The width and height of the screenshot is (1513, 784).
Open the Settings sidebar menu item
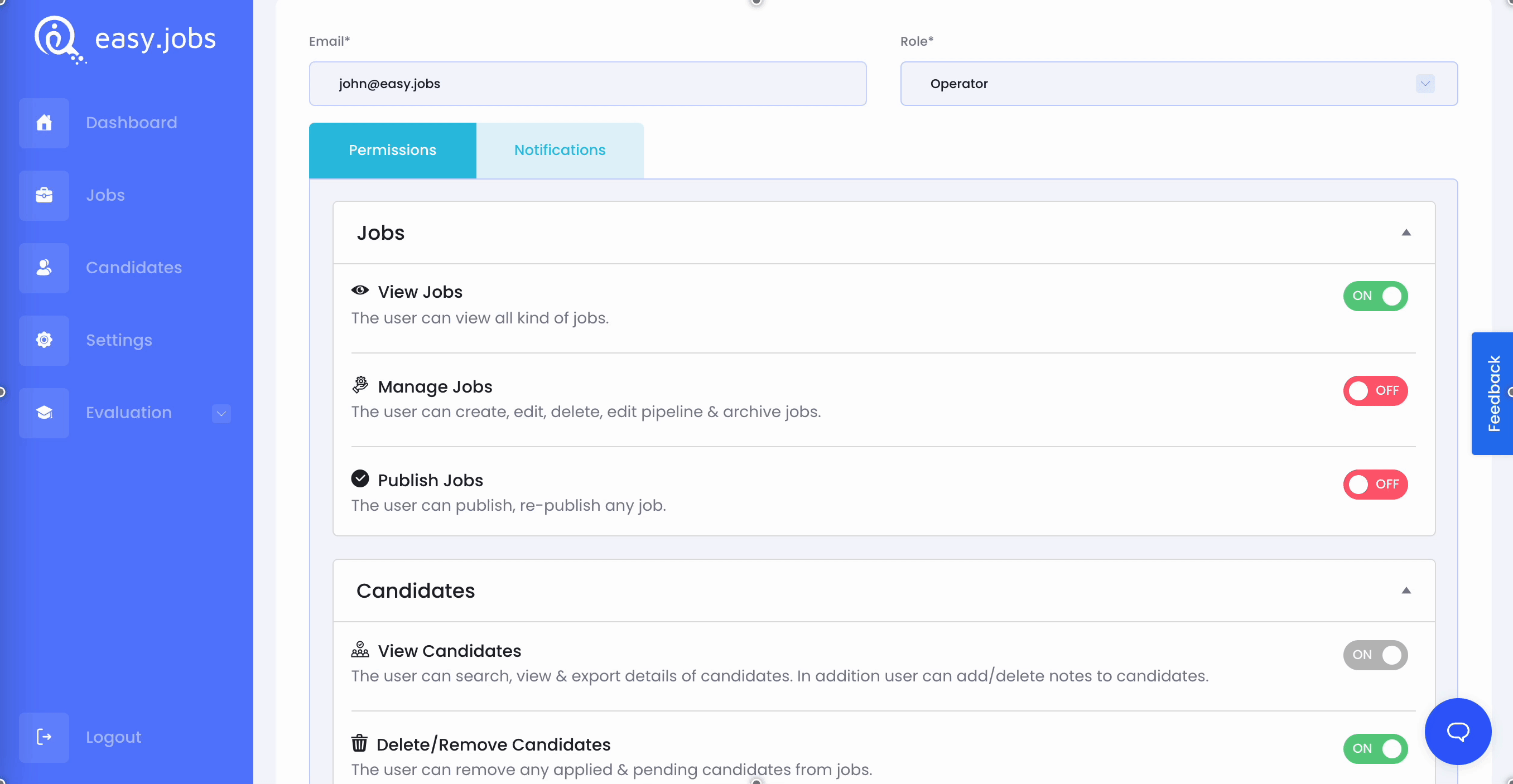coord(119,340)
